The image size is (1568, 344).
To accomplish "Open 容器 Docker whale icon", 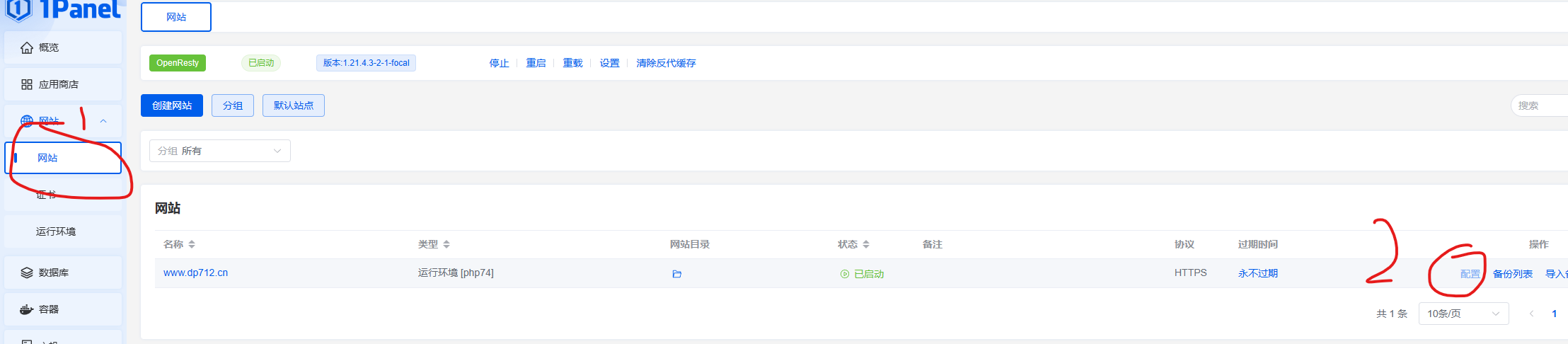I will tap(27, 309).
